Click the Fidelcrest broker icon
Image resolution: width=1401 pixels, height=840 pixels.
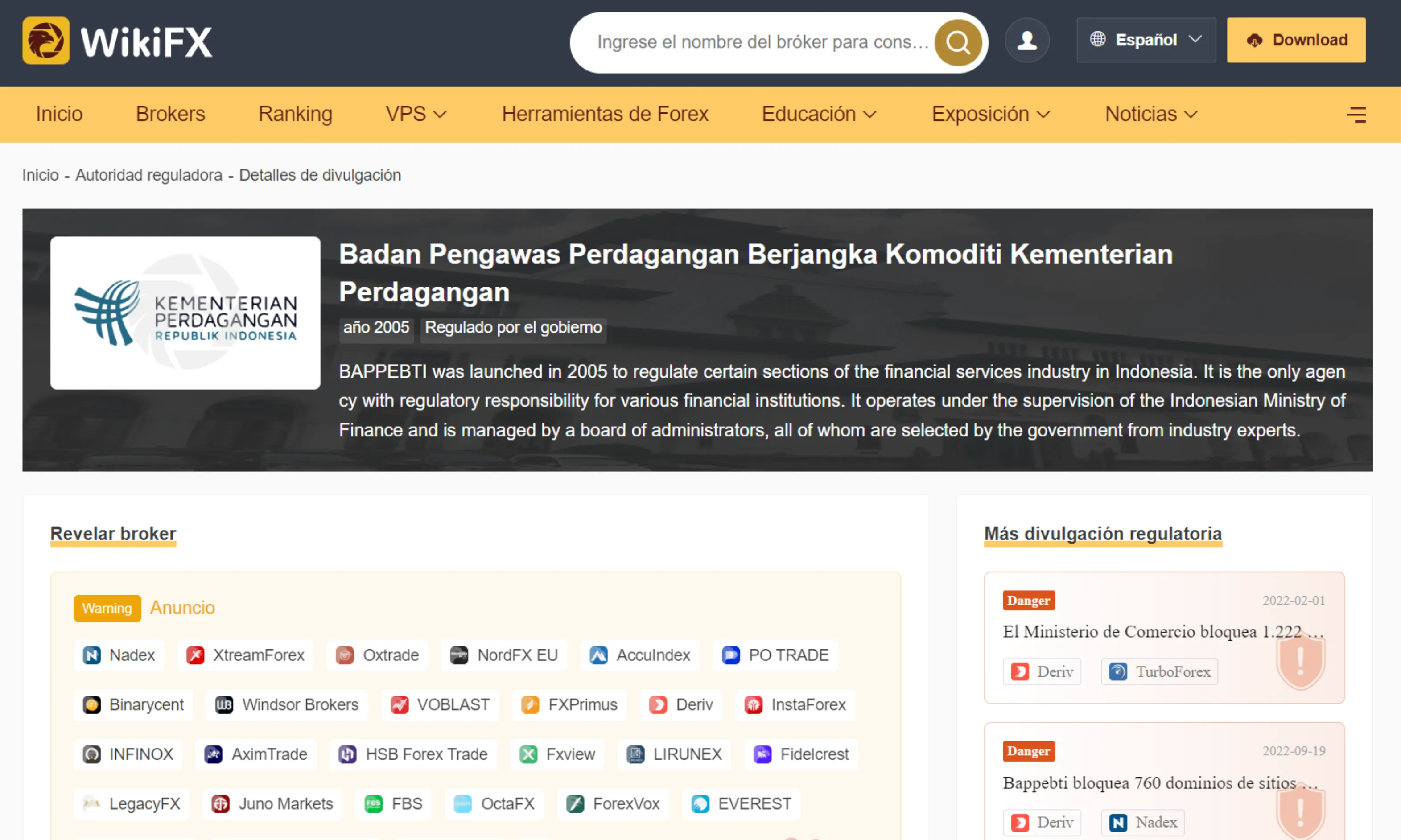pyautogui.click(x=762, y=754)
